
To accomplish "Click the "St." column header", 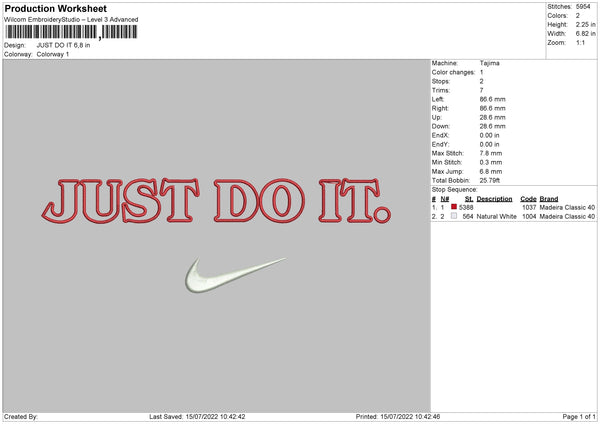I will pyautogui.click(x=469, y=199).
